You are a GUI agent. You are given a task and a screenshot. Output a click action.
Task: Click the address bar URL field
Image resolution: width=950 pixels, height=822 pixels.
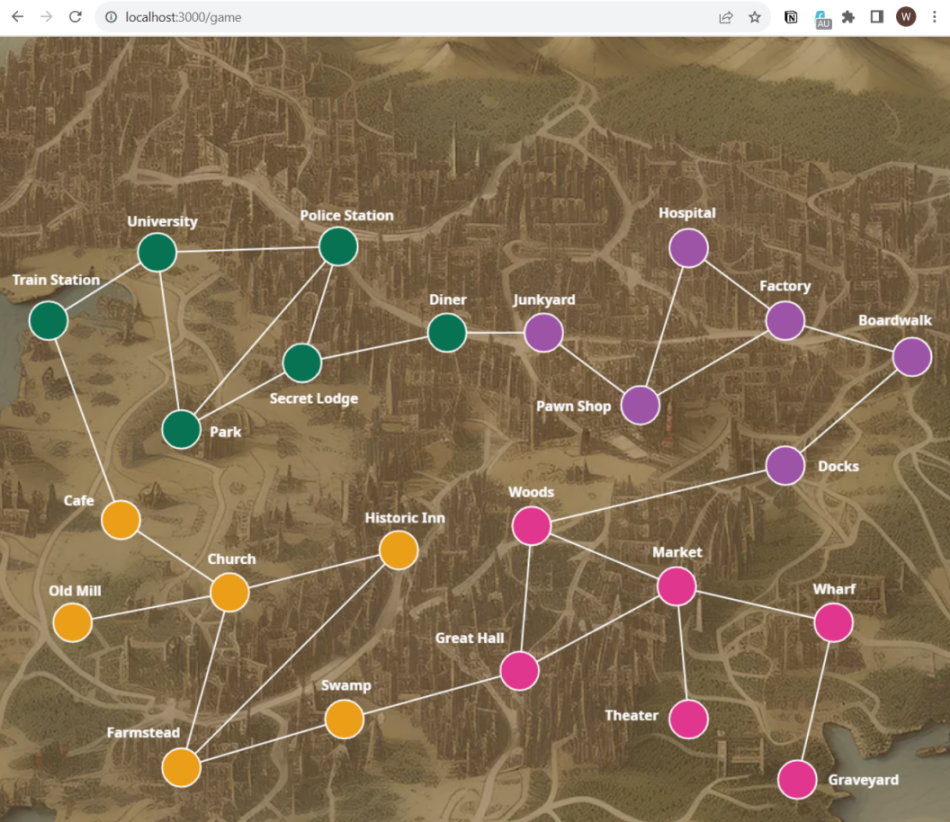[x=400, y=17]
